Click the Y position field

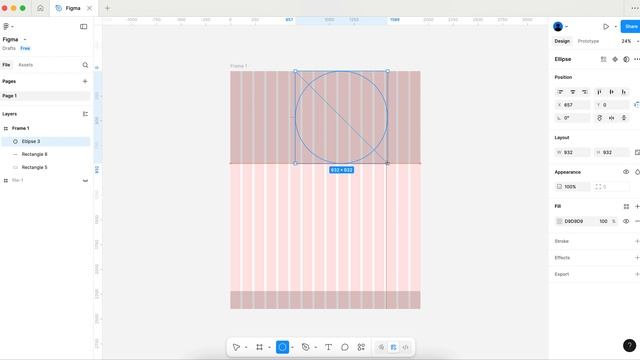coord(611,105)
